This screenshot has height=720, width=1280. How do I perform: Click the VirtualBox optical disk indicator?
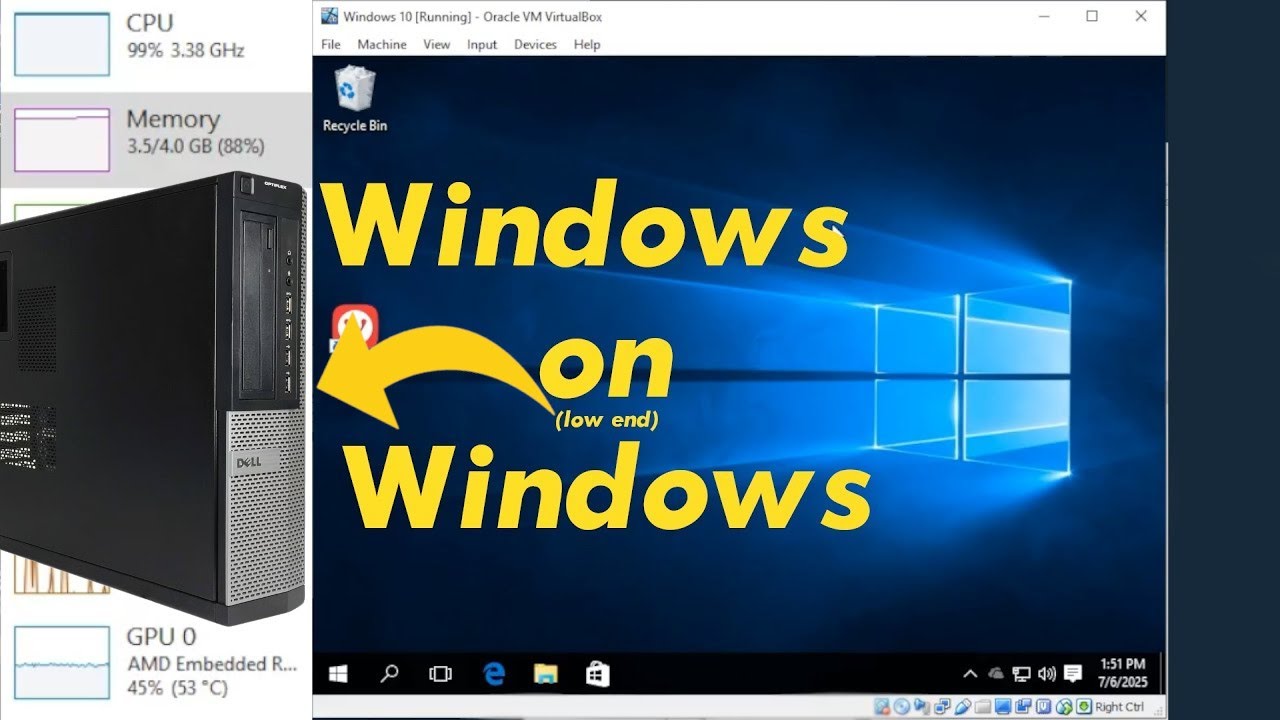pos(902,707)
